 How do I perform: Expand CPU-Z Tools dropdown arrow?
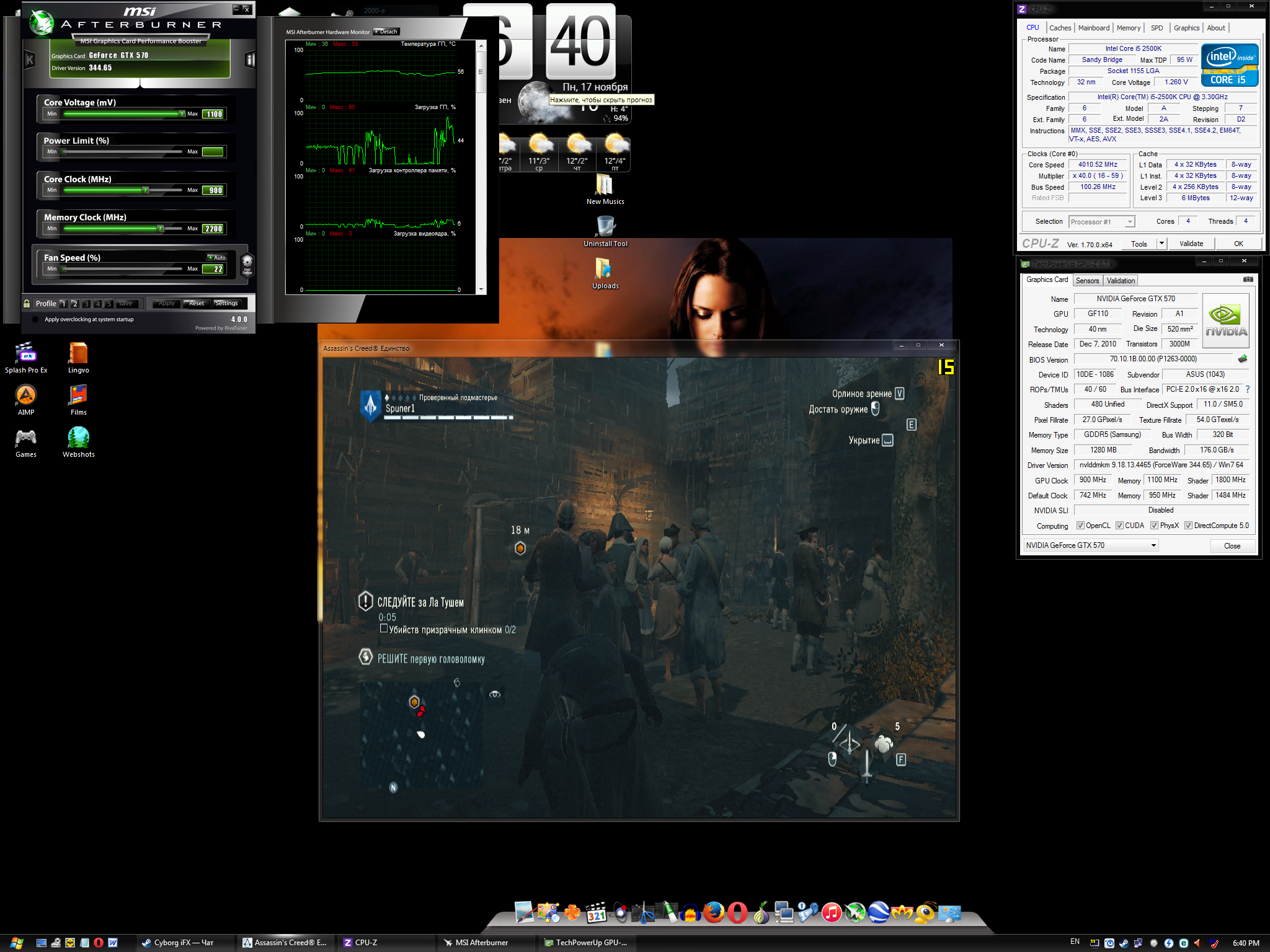click(x=1161, y=244)
